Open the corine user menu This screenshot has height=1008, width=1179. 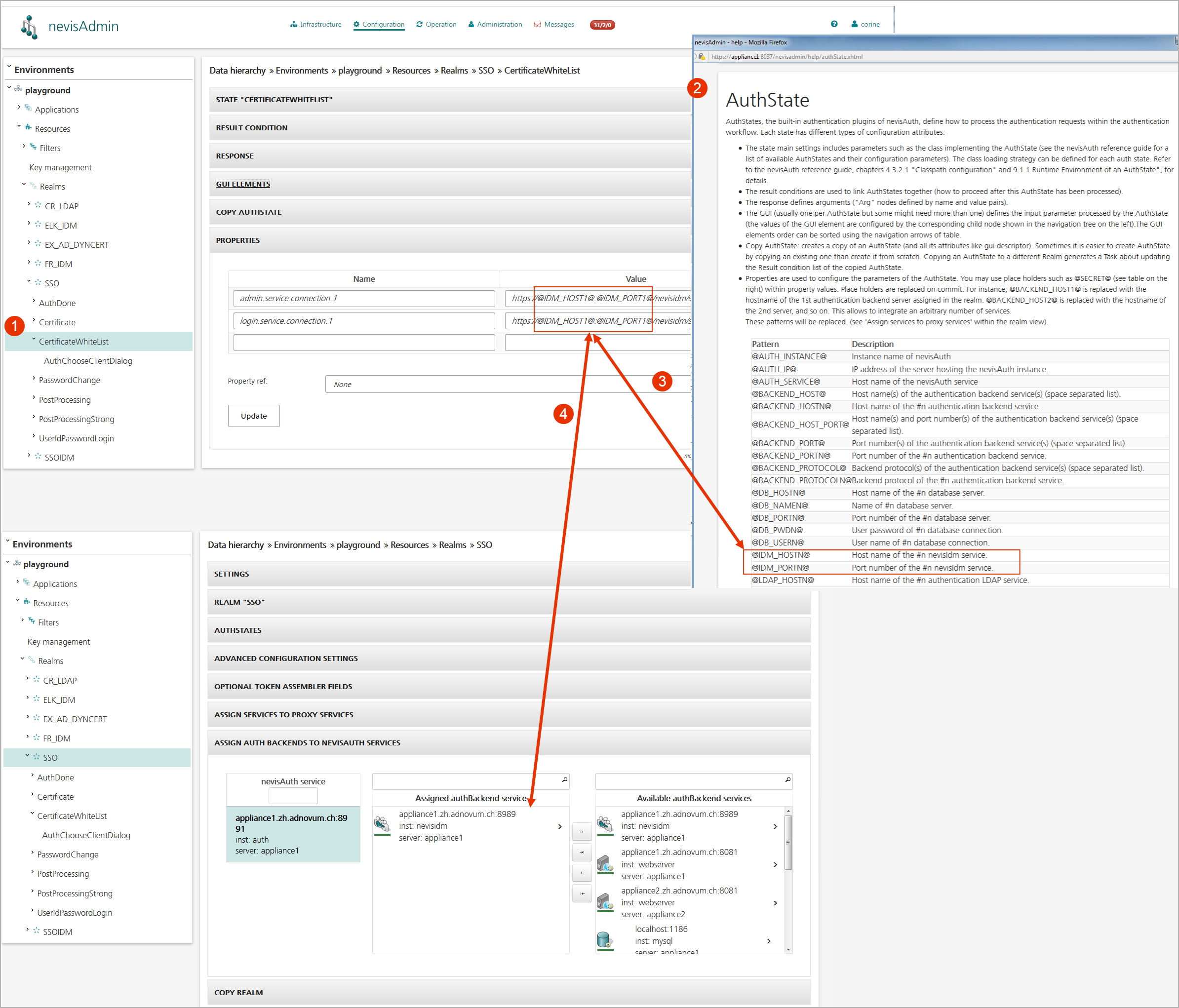pyautogui.click(x=865, y=24)
